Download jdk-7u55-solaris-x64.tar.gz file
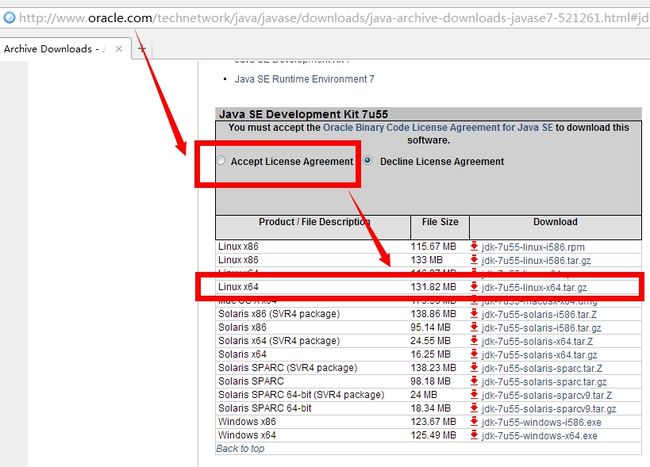Viewport: 650px width, 467px height. click(539, 355)
